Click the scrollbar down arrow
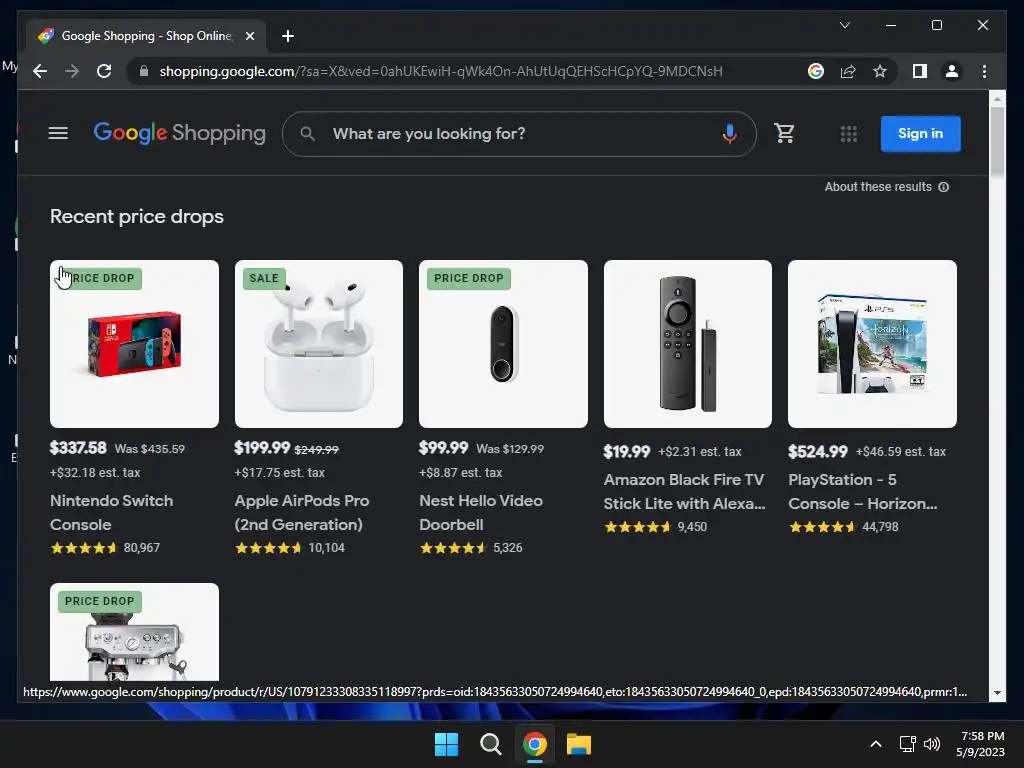 997,693
